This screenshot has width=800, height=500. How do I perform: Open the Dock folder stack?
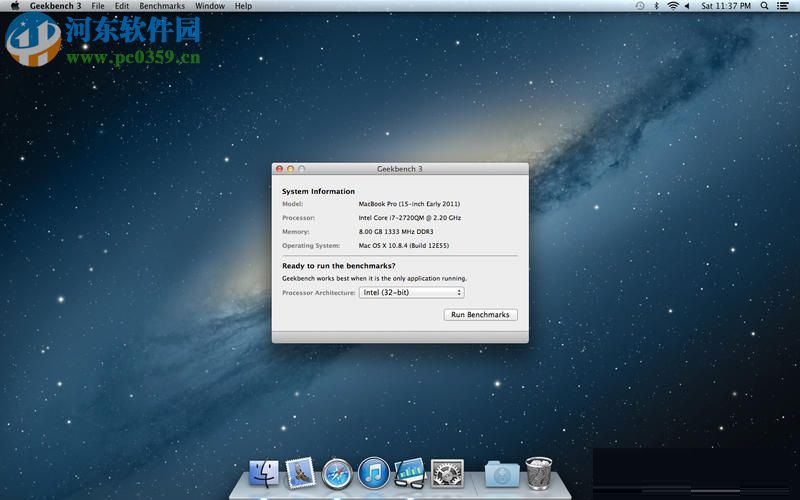click(x=502, y=474)
